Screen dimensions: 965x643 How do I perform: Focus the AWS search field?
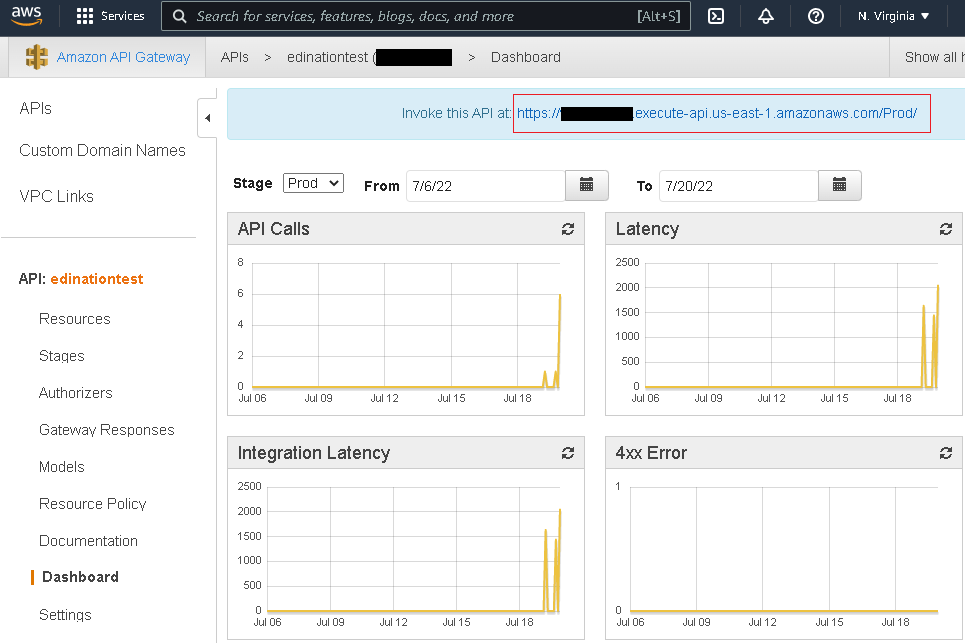(x=426, y=16)
